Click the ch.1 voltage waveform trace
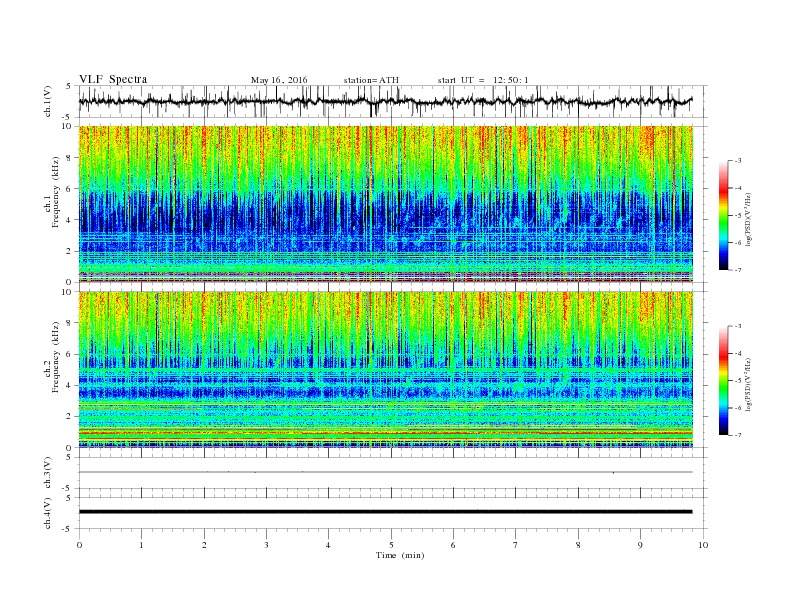 pyautogui.click(x=385, y=101)
